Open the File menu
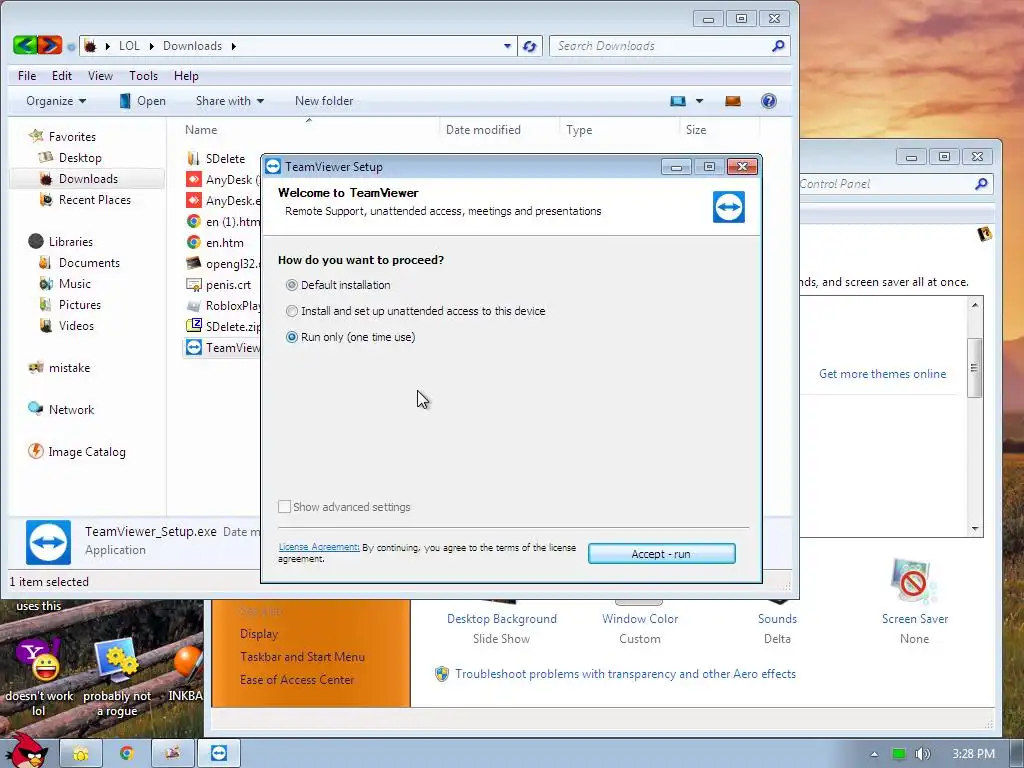 [x=27, y=76]
